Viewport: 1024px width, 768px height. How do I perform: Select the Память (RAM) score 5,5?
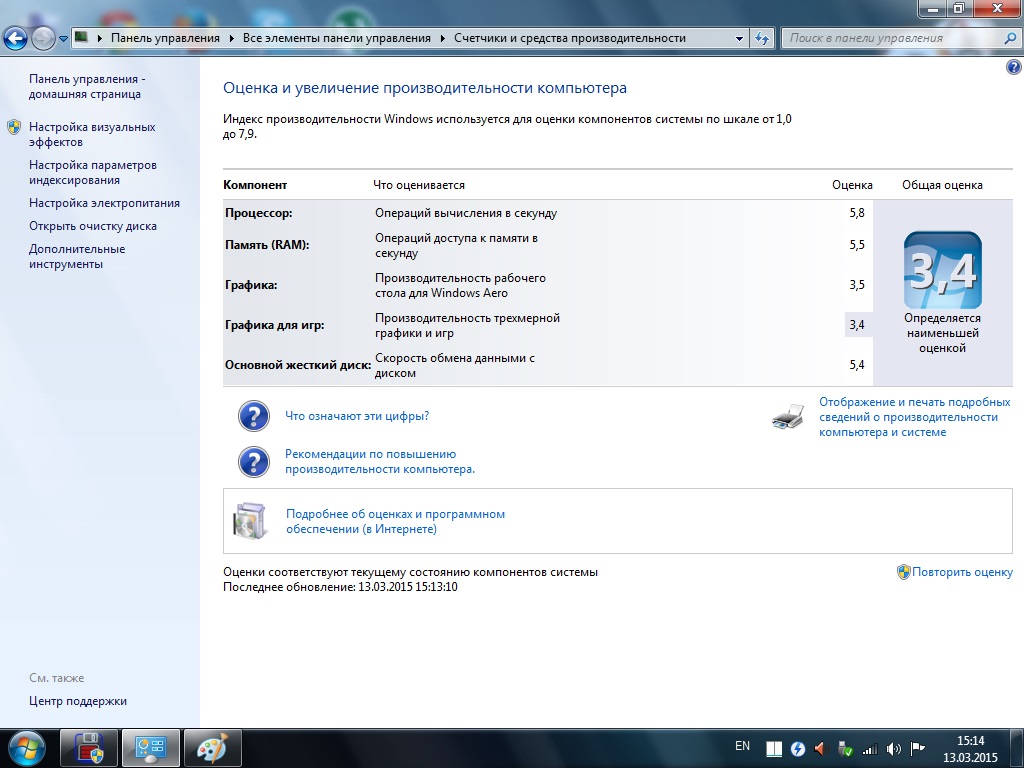click(857, 245)
